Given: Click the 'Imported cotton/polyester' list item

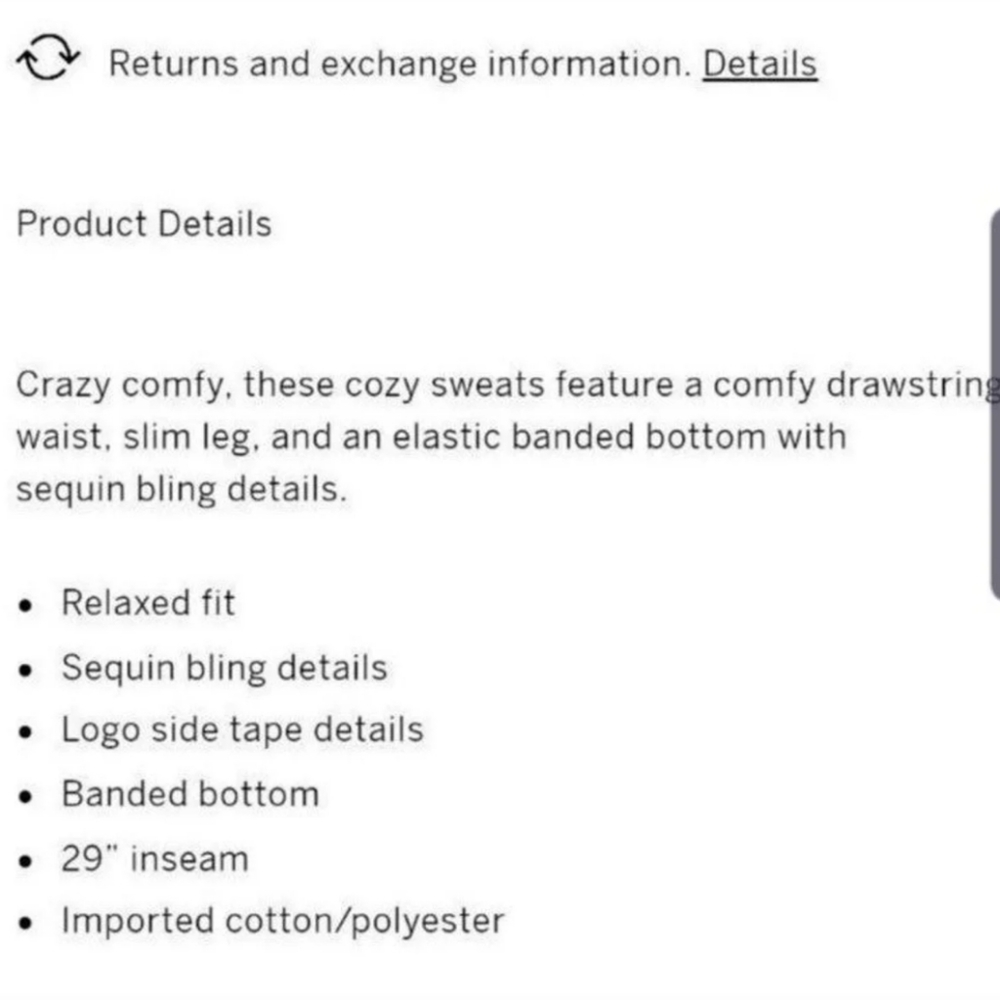Looking at the screenshot, I should click(283, 921).
